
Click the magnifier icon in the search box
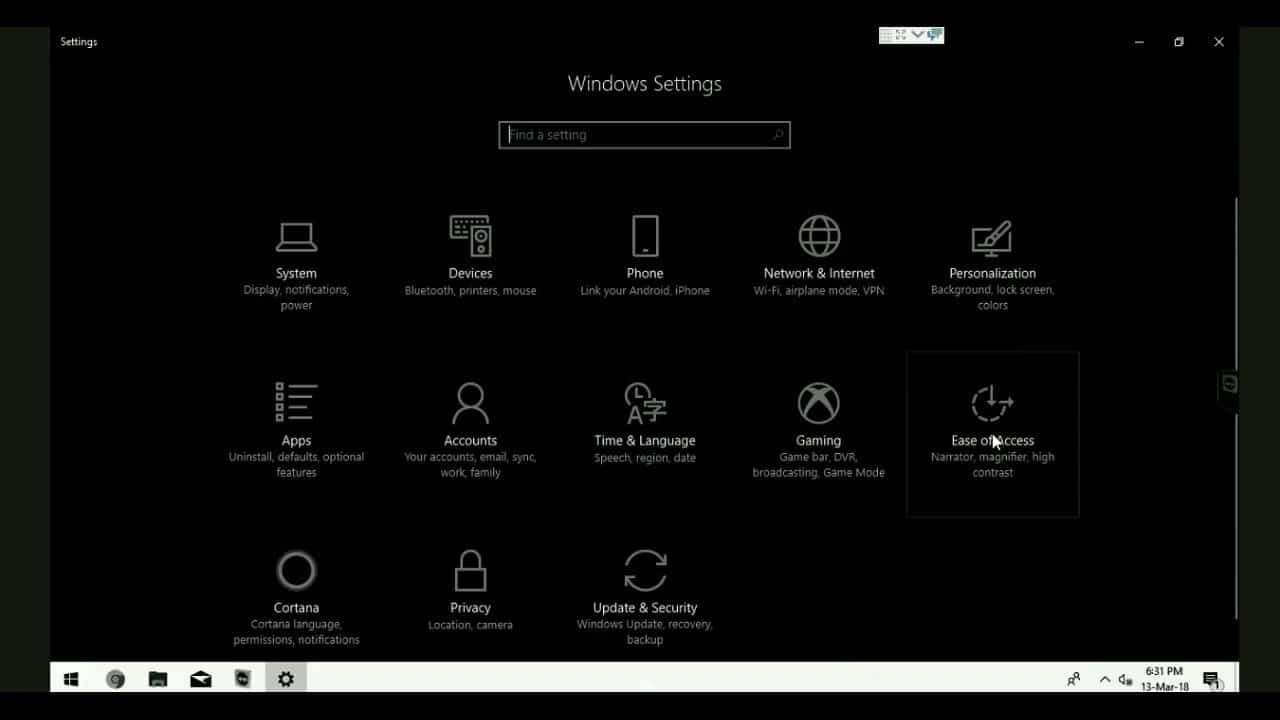coord(777,135)
